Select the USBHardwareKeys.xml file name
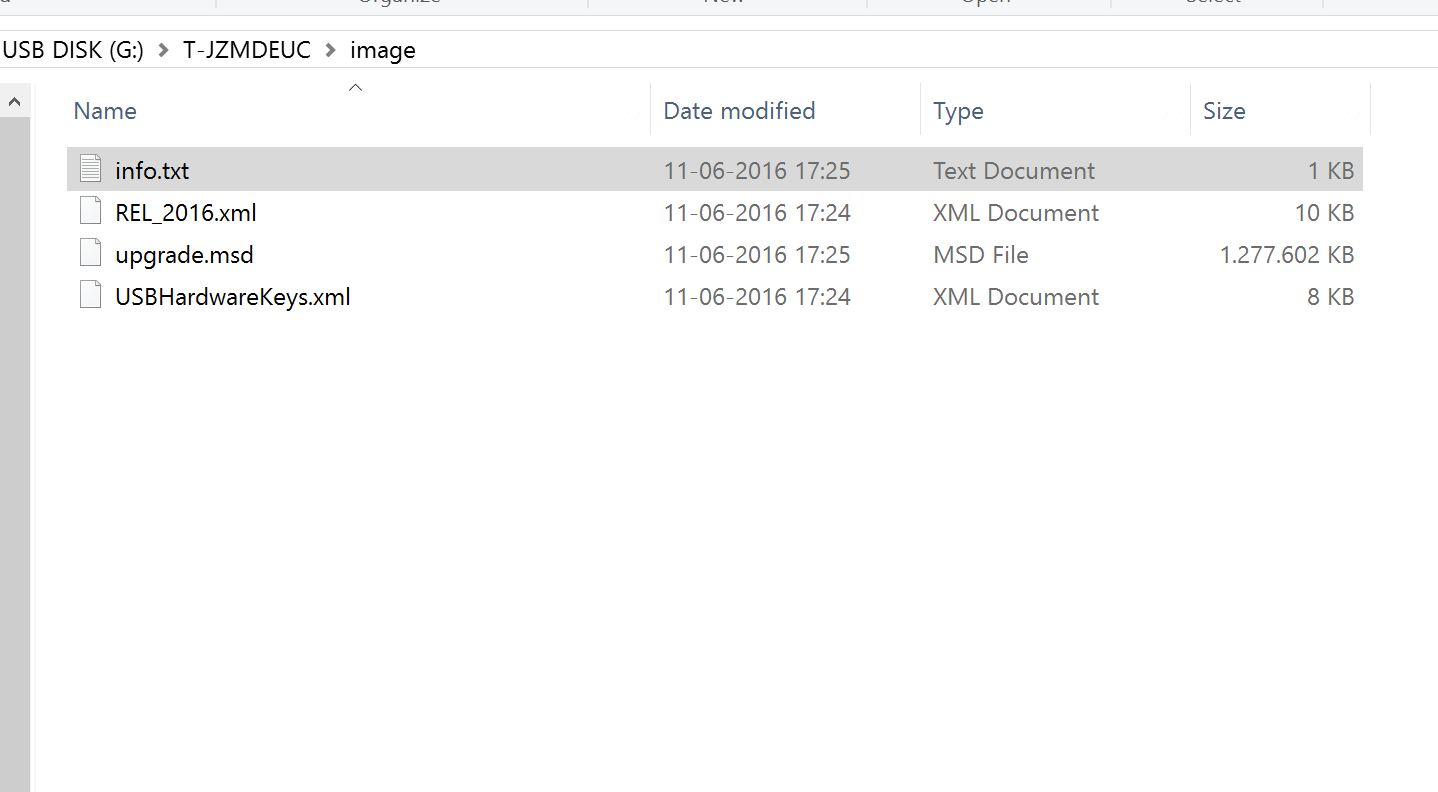The image size is (1438, 792). 232,297
